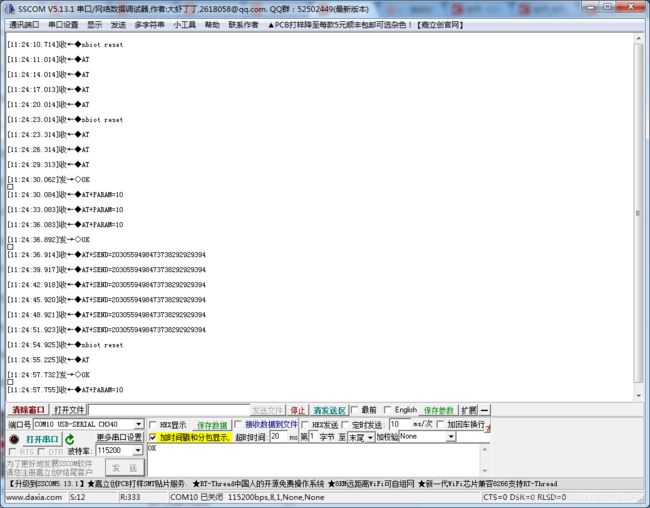The width and height of the screenshot is (650, 508).
Task: Click the greyed 发送文件 button
Action: (268, 411)
